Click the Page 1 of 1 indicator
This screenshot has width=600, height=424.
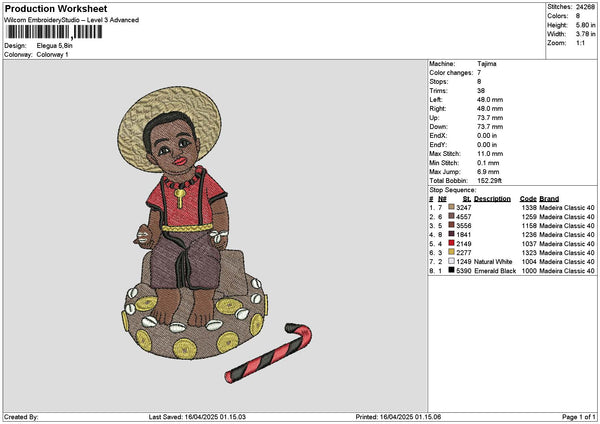579,417
